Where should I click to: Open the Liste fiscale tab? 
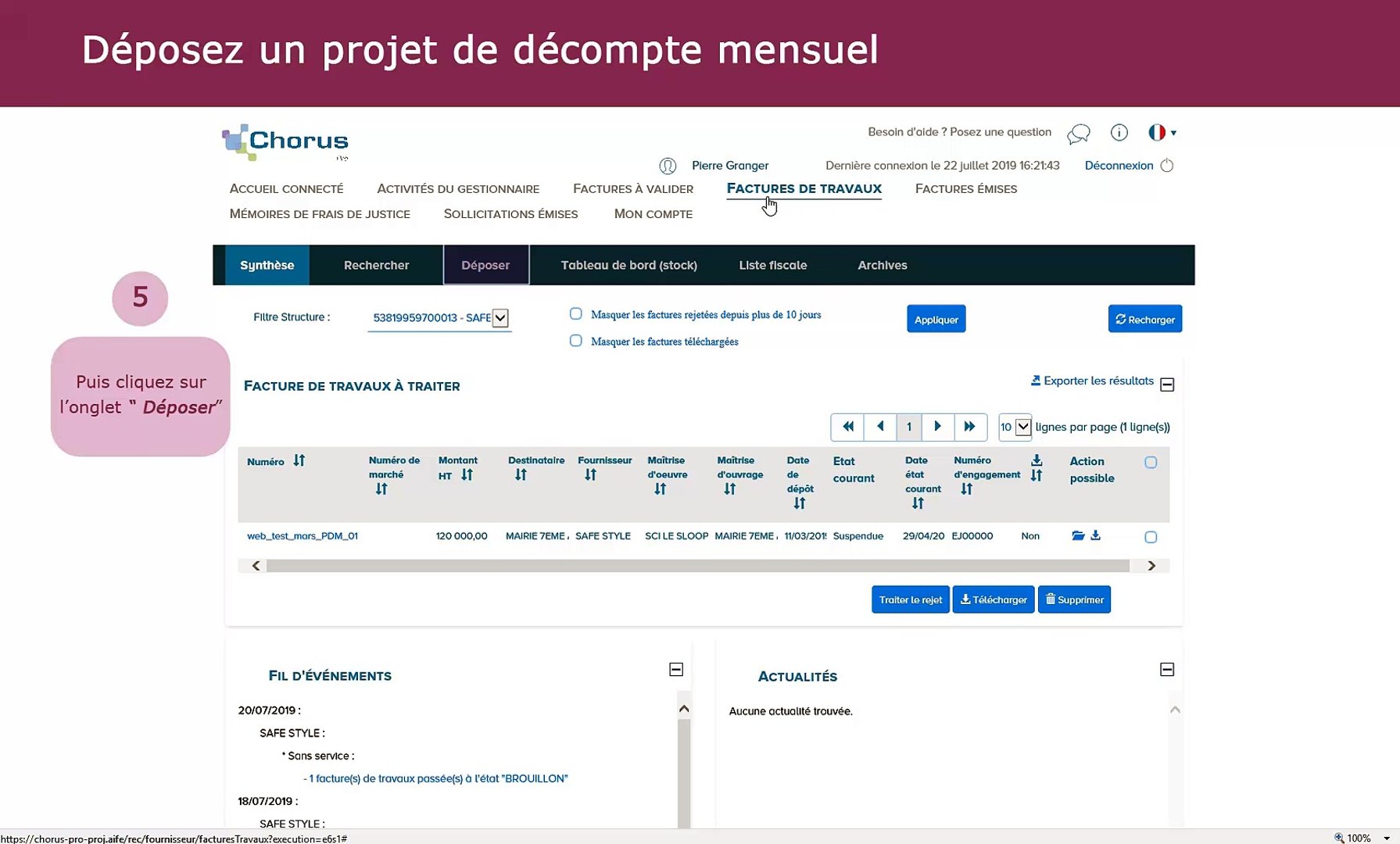(x=773, y=265)
